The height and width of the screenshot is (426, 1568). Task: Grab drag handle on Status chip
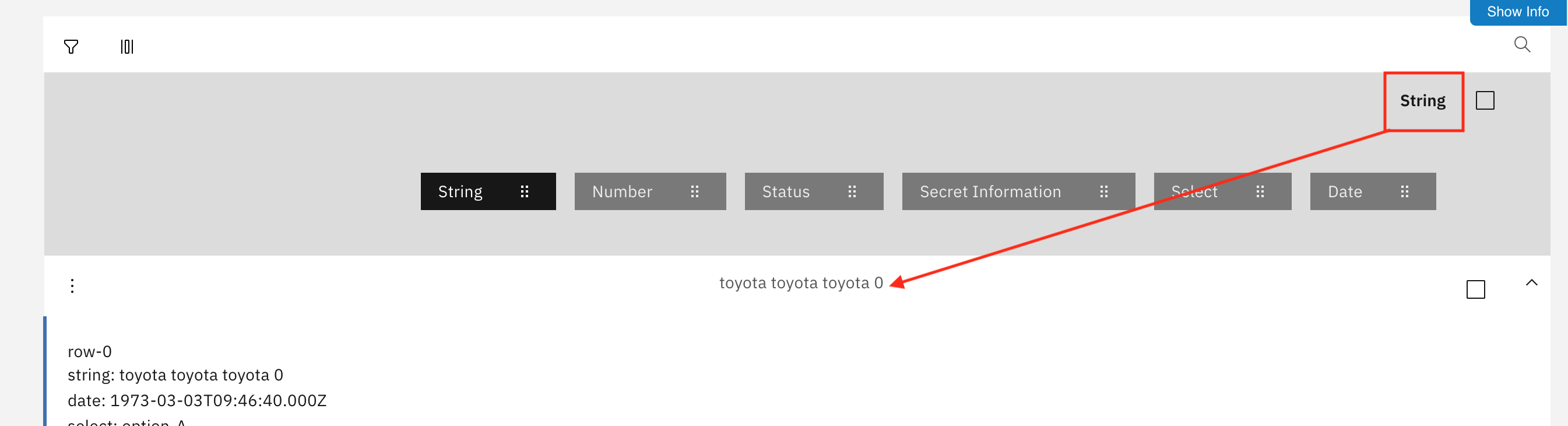[x=852, y=191]
